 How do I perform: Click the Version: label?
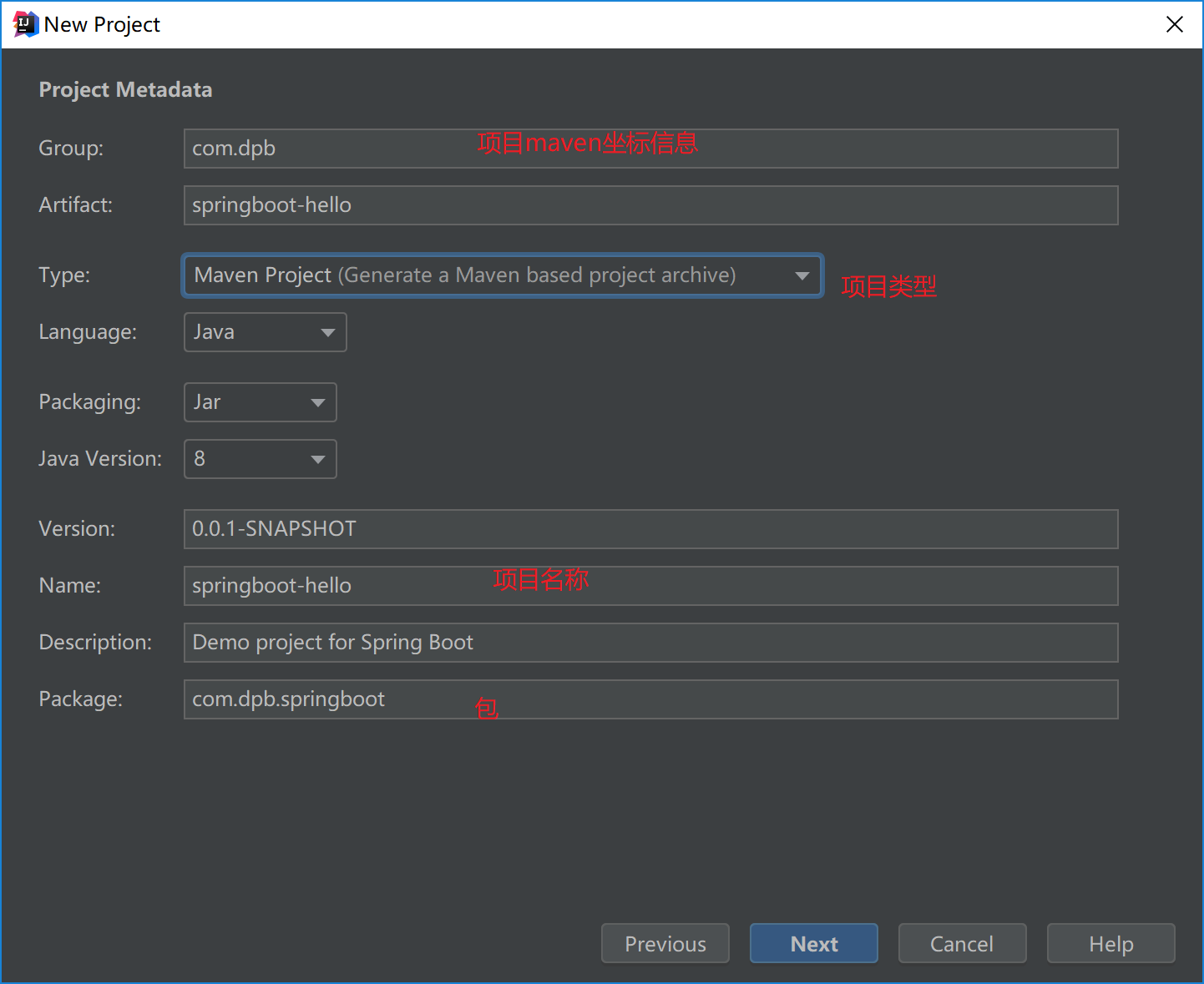click(77, 529)
